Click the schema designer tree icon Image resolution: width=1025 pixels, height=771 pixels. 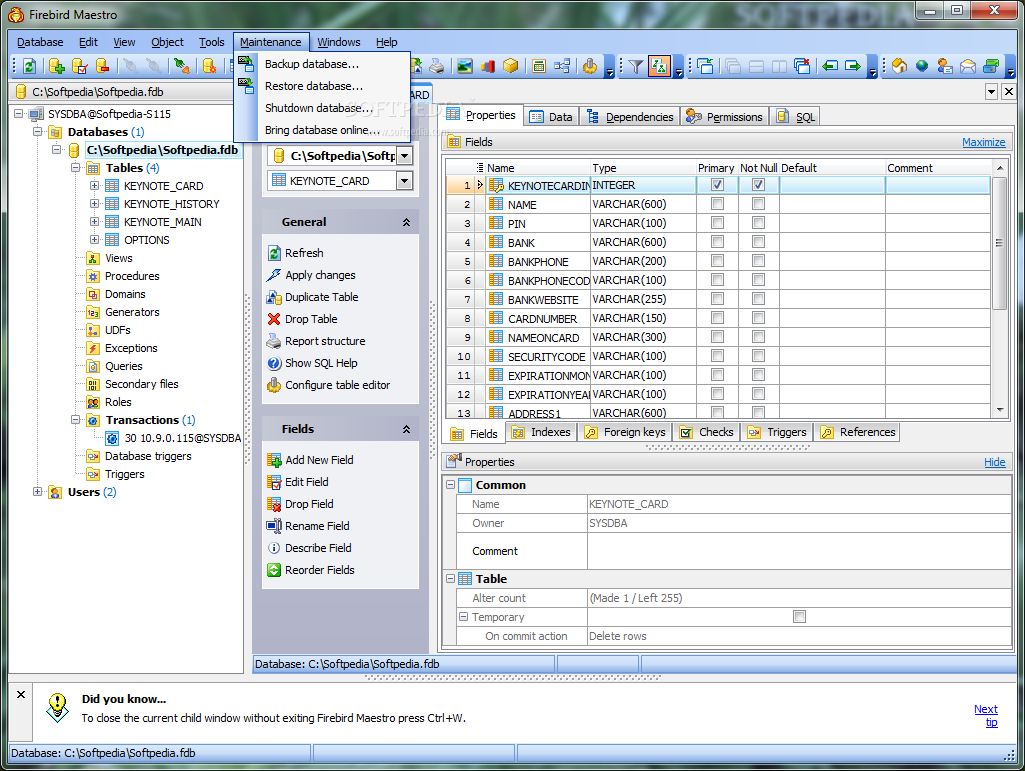[x=562, y=66]
